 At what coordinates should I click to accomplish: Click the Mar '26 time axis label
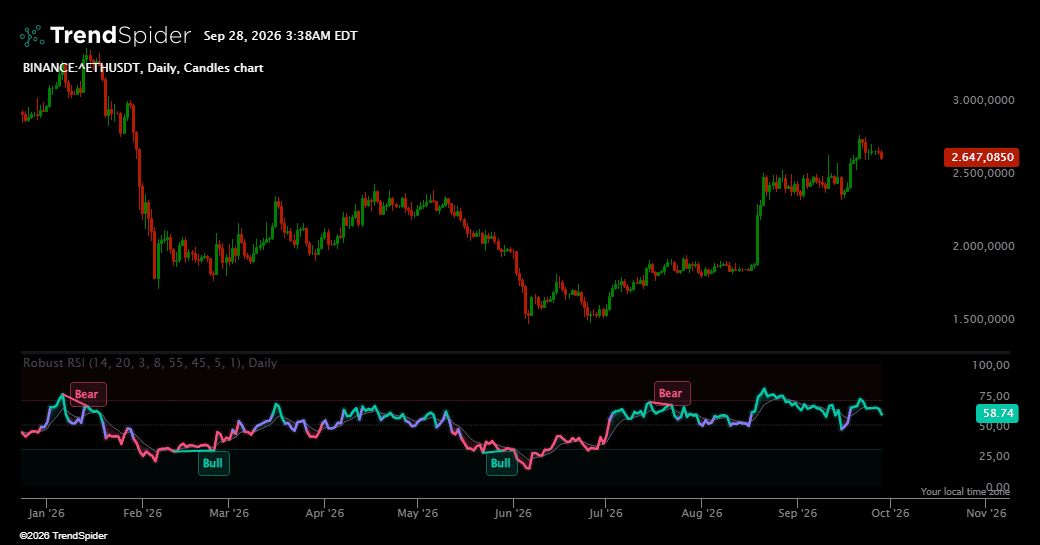point(229,513)
